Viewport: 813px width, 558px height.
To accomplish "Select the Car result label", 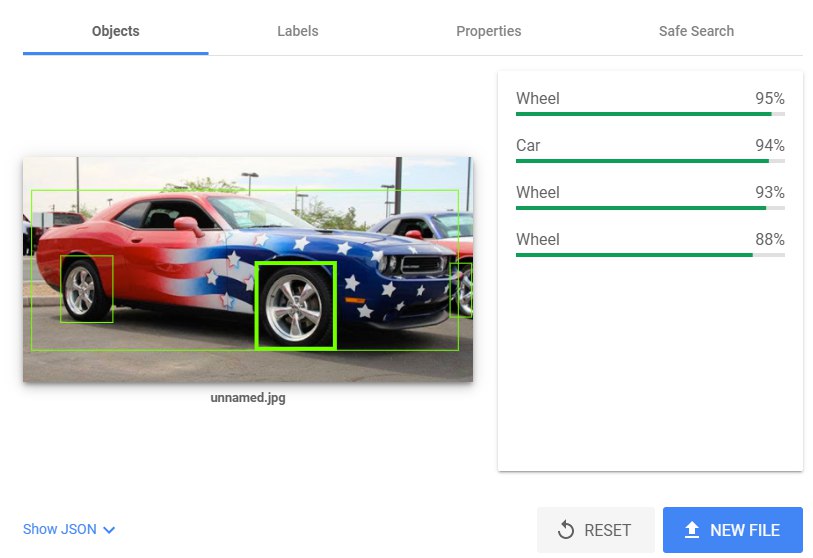I will point(528,145).
